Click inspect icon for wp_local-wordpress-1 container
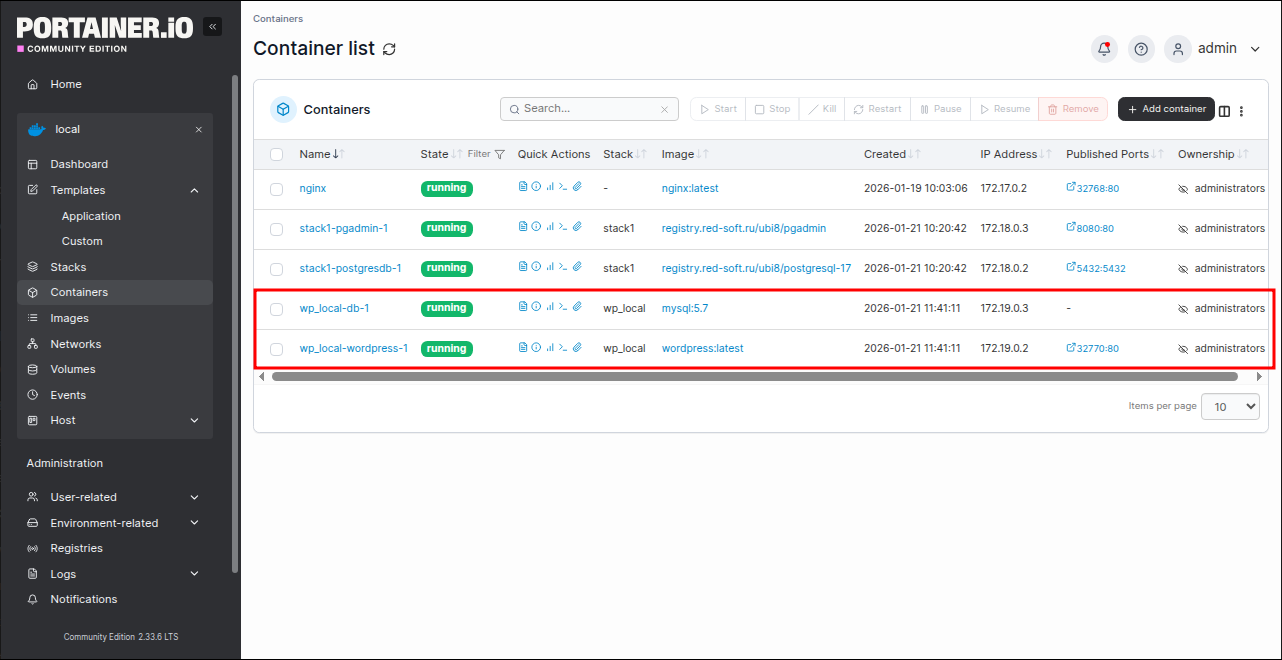1282x660 pixels. [536, 348]
